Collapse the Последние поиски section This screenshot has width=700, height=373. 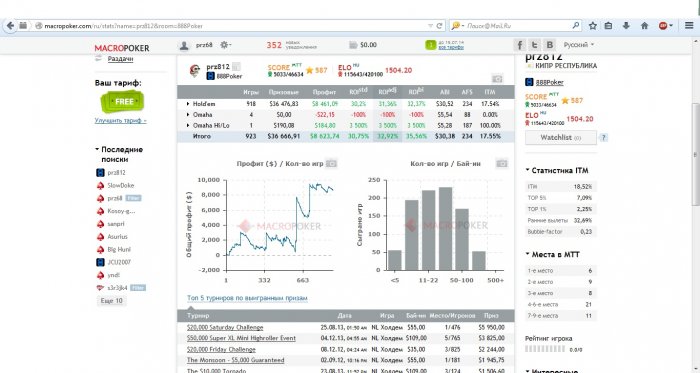coord(97,149)
